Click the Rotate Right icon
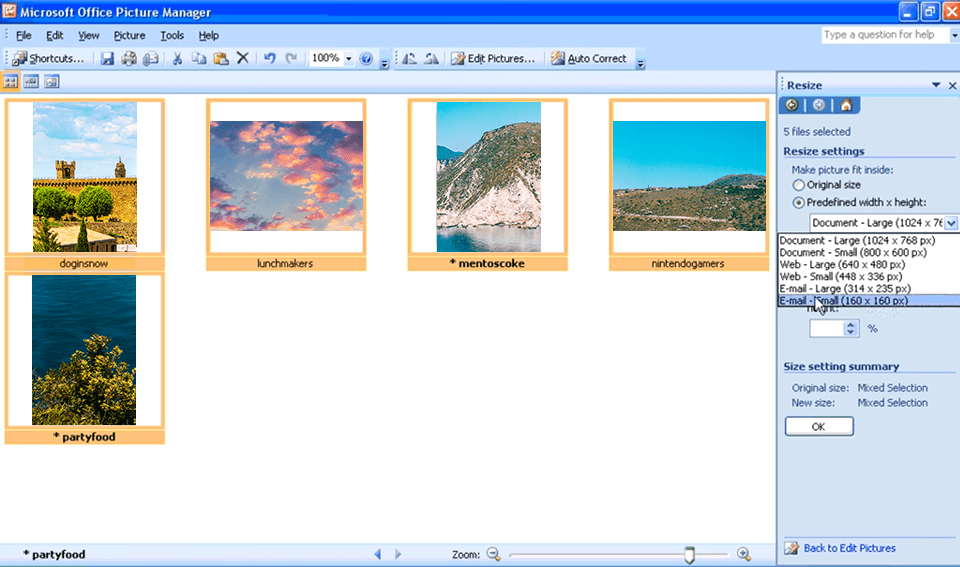Screen dimensions: 960x567 (x=431, y=58)
